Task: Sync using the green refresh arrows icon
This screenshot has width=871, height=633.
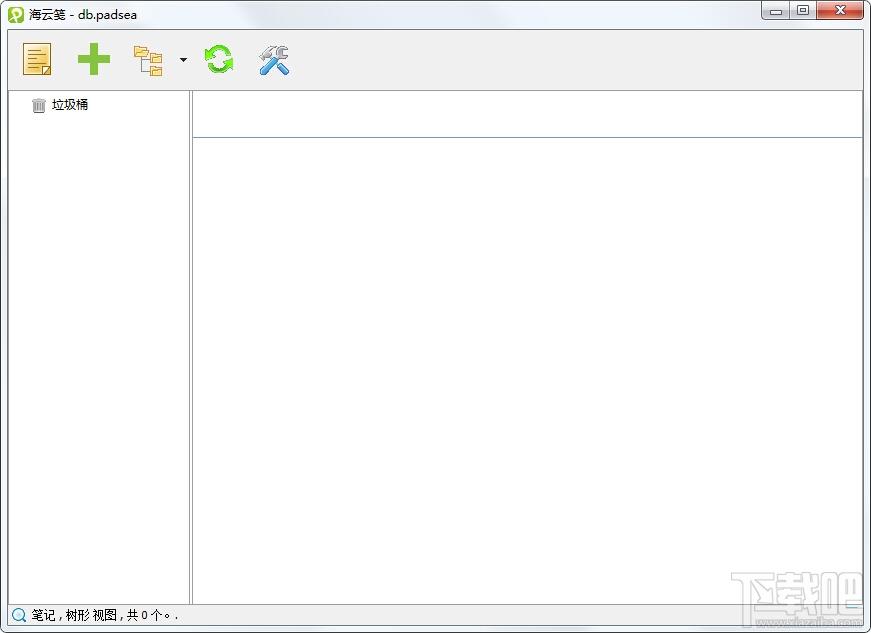Action: pos(219,59)
